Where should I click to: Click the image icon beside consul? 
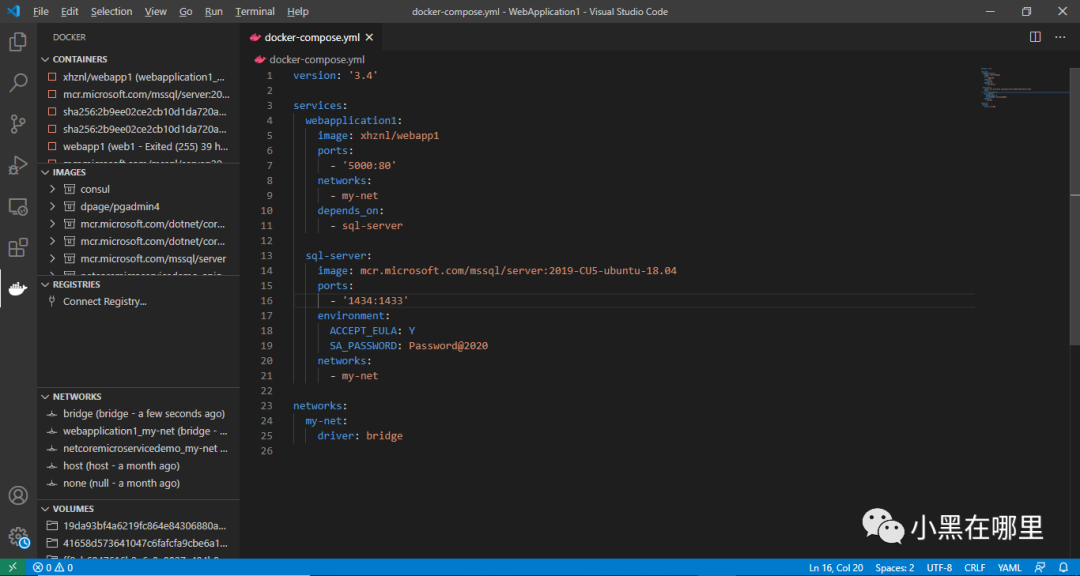(x=69, y=189)
